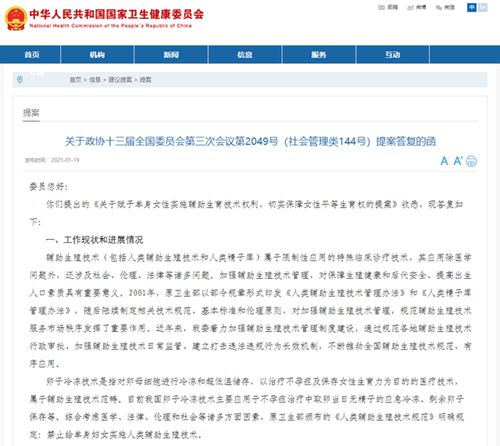Click the paragraph beginning 辅助生殖技术（包括人类辅助
The height and width of the screenshot is (446, 500).
pyautogui.click(x=250, y=310)
